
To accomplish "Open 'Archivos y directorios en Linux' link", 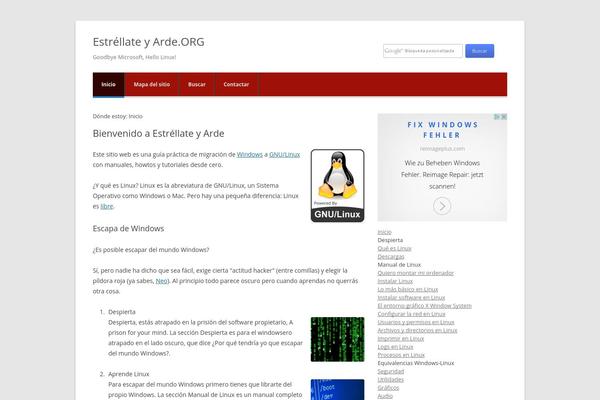I will 417,330.
